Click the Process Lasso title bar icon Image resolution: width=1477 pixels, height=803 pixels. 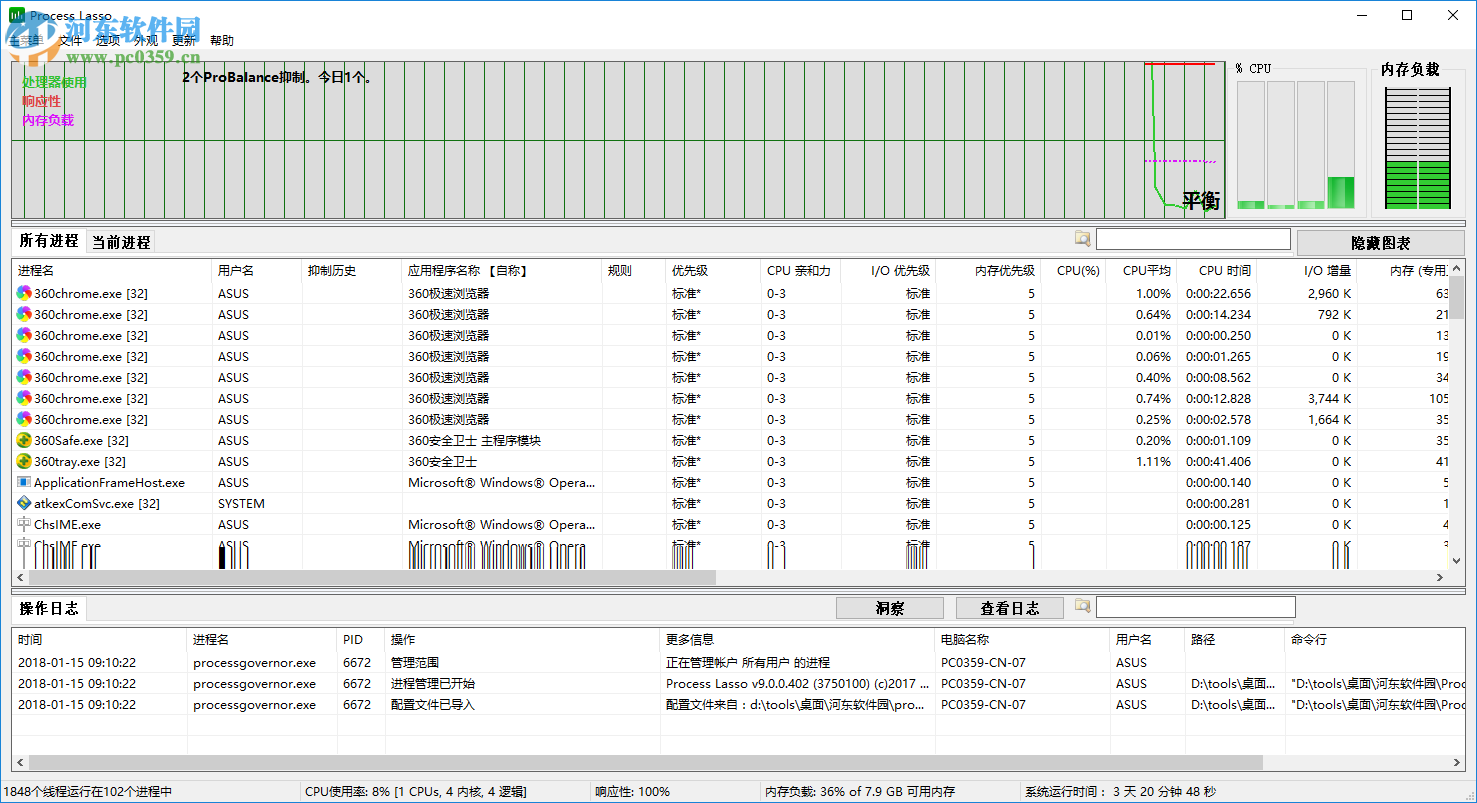tap(16, 15)
